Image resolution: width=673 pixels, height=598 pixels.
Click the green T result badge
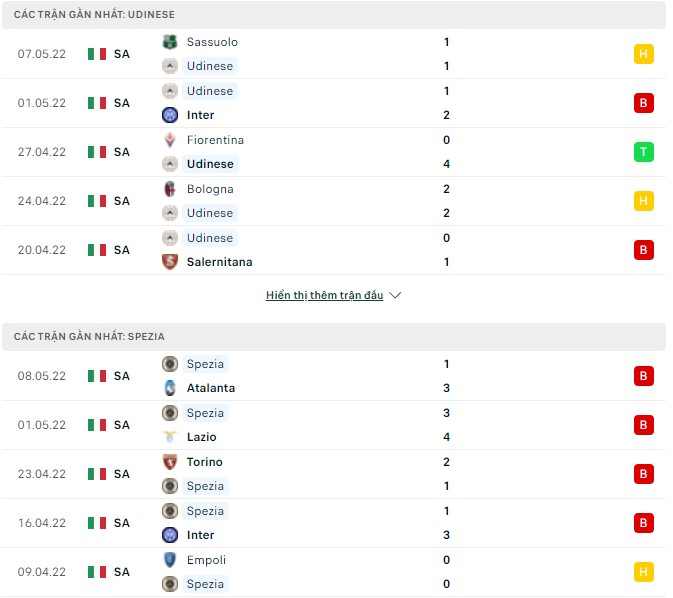tap(644, 152)
